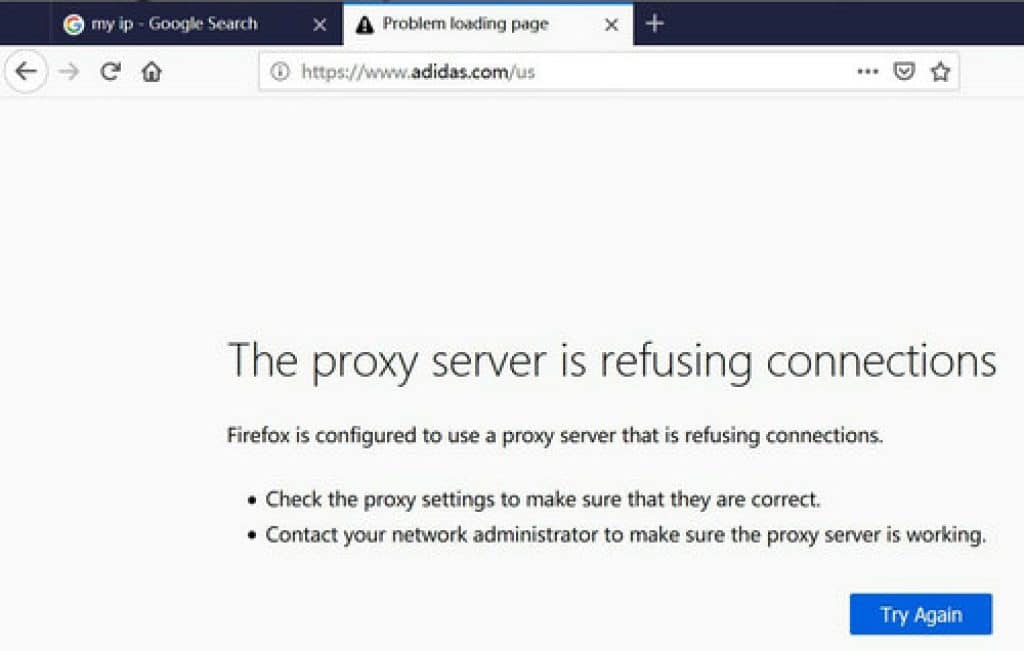The width and height of the screenshot is (1024, 651).
Task: Click the Google favicon on first tab
Action: 74,24
